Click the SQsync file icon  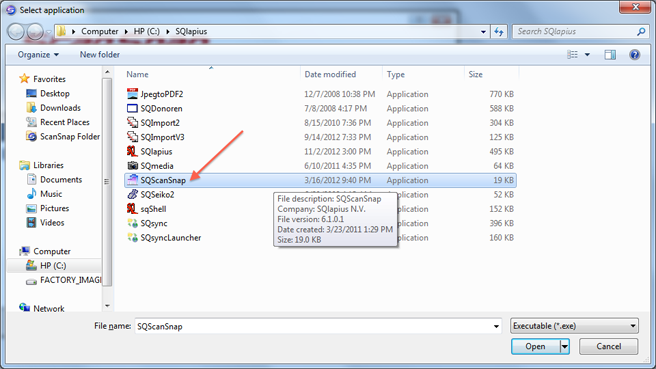tap(132, 223)
